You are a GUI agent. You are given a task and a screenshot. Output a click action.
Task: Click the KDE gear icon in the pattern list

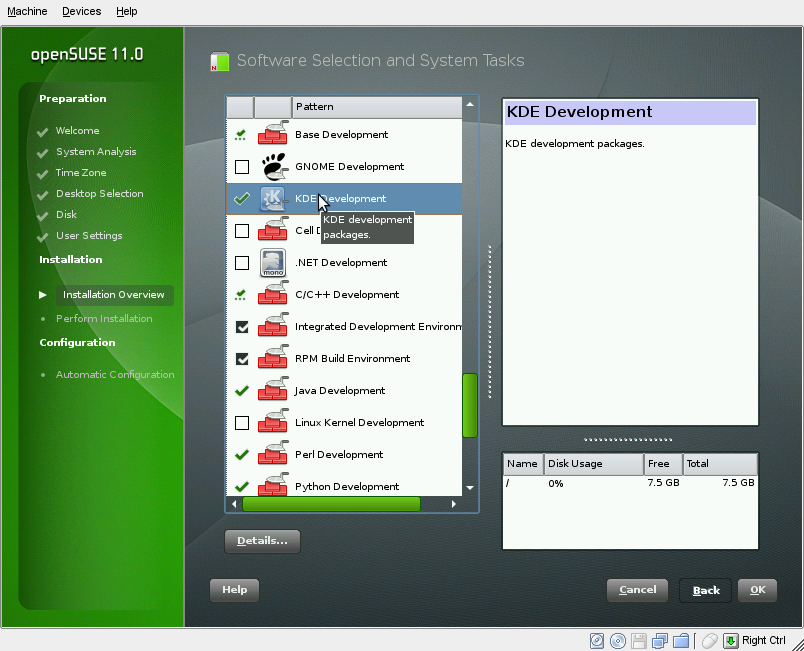(273, 198)
